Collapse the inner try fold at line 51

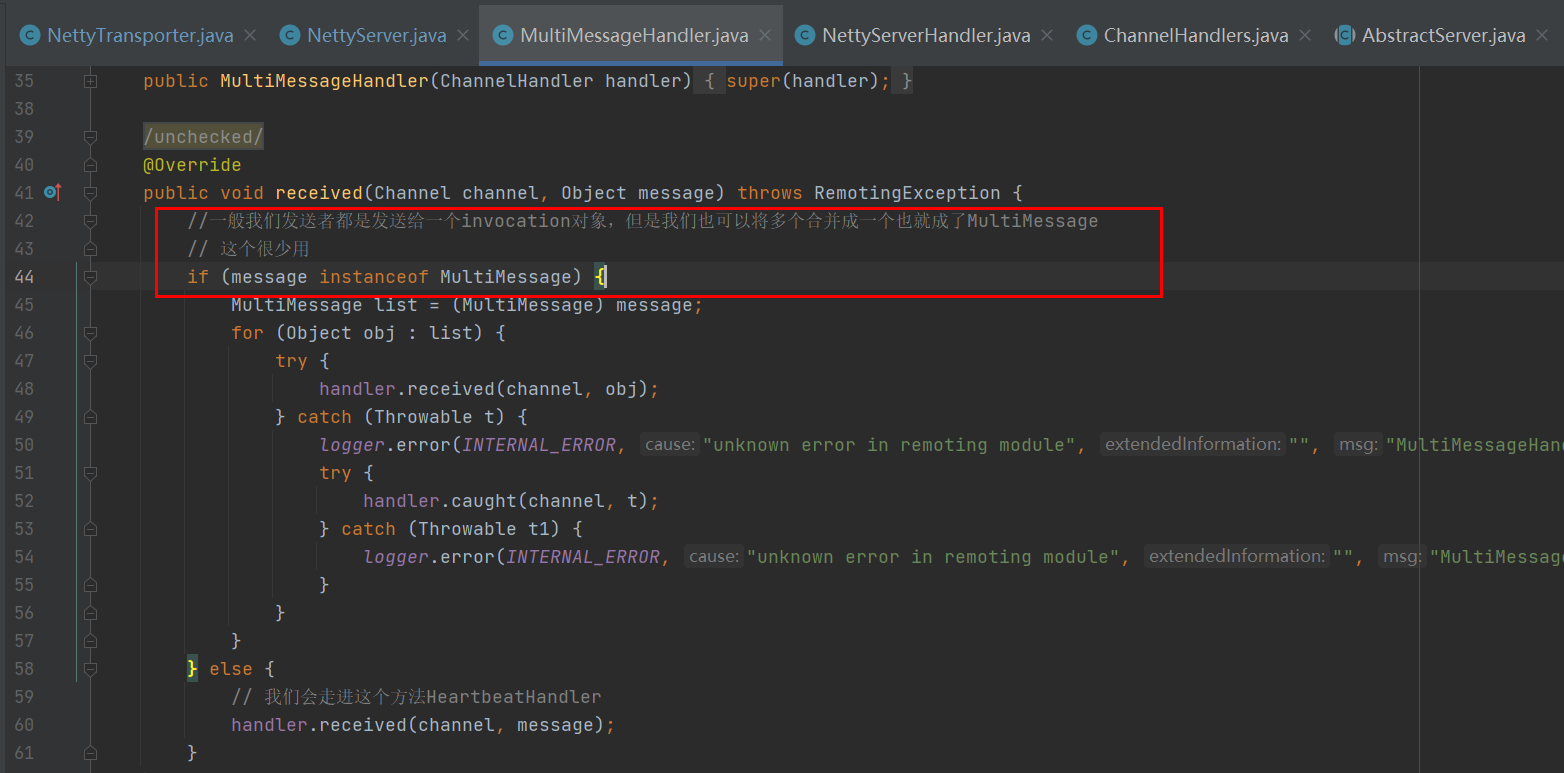90,473
